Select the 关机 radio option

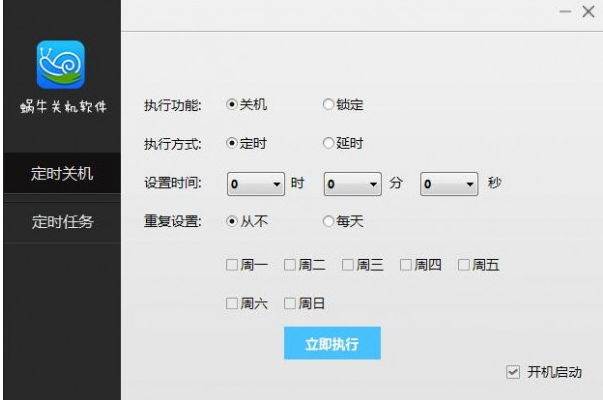point(232,104)
